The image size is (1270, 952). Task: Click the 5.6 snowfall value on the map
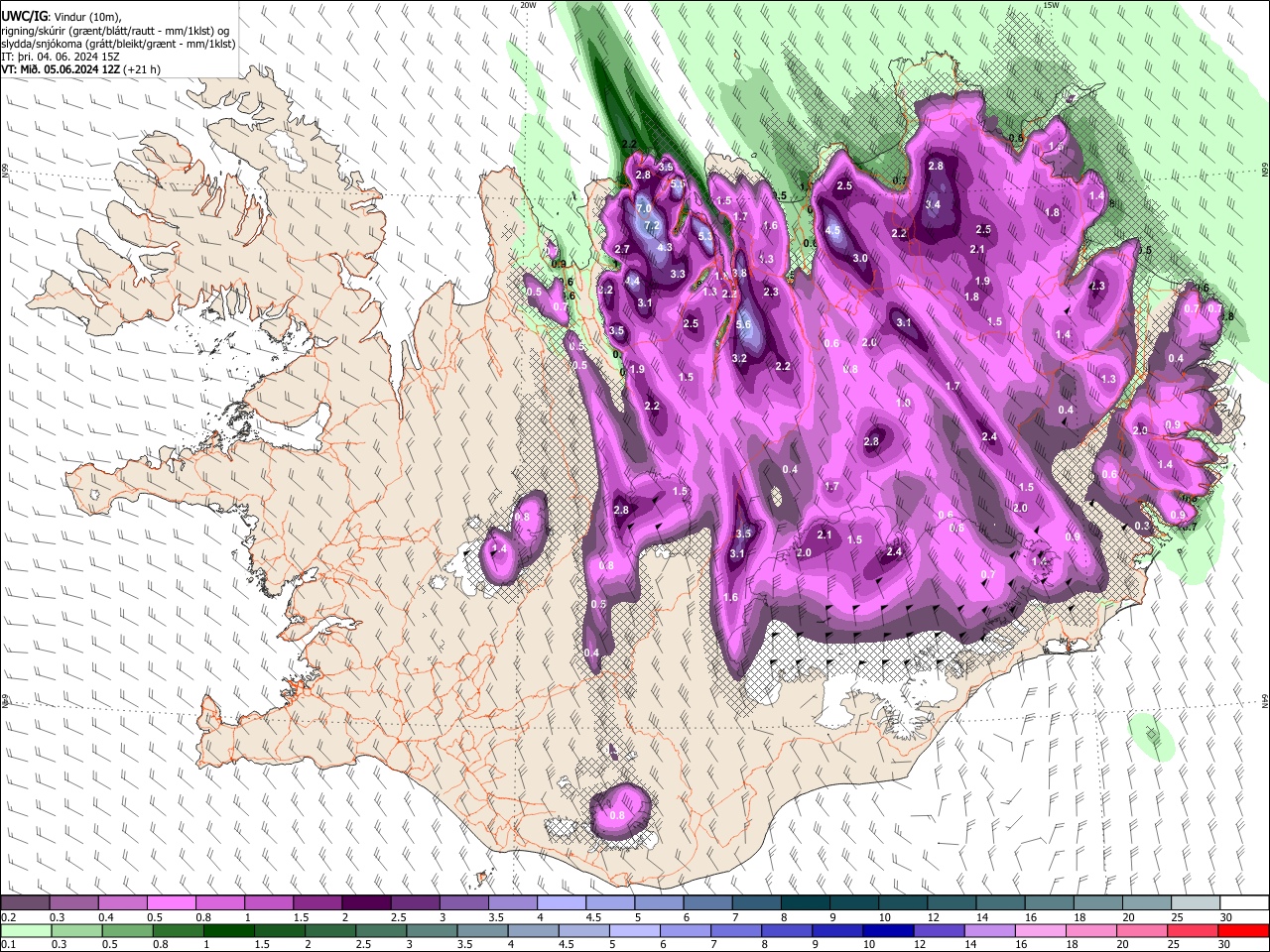pyautogui.click(x=744, y=324)
